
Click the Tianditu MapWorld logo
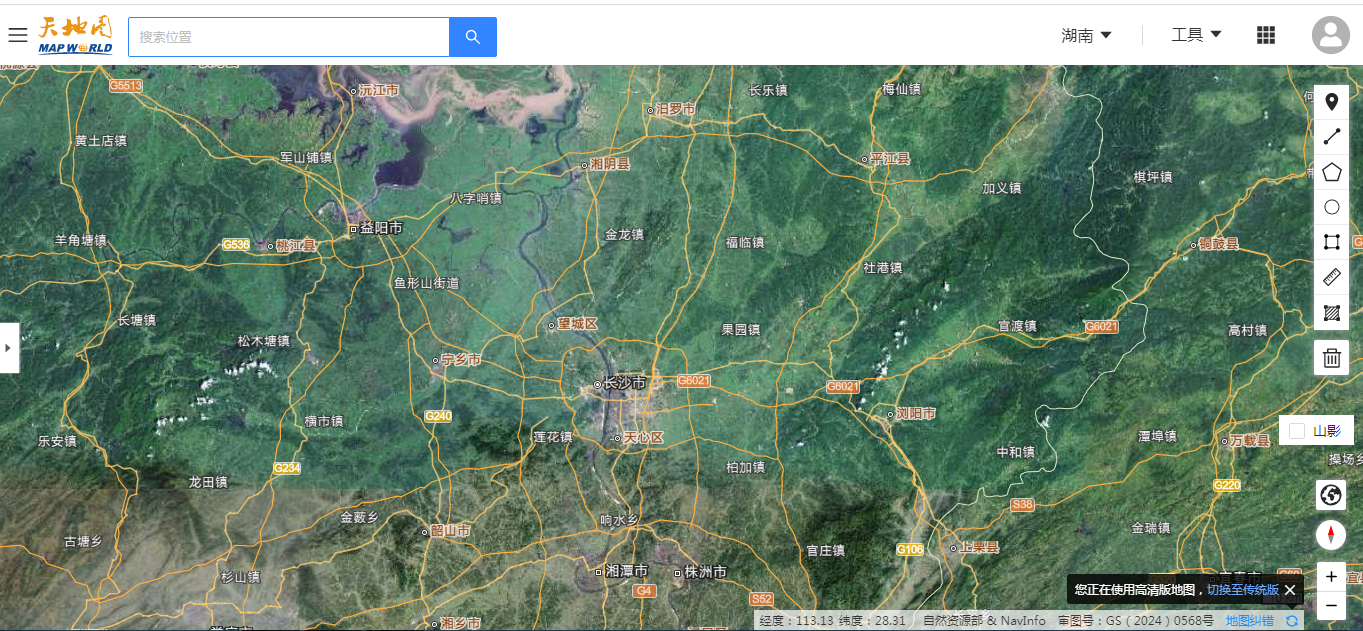click(75, 35)
